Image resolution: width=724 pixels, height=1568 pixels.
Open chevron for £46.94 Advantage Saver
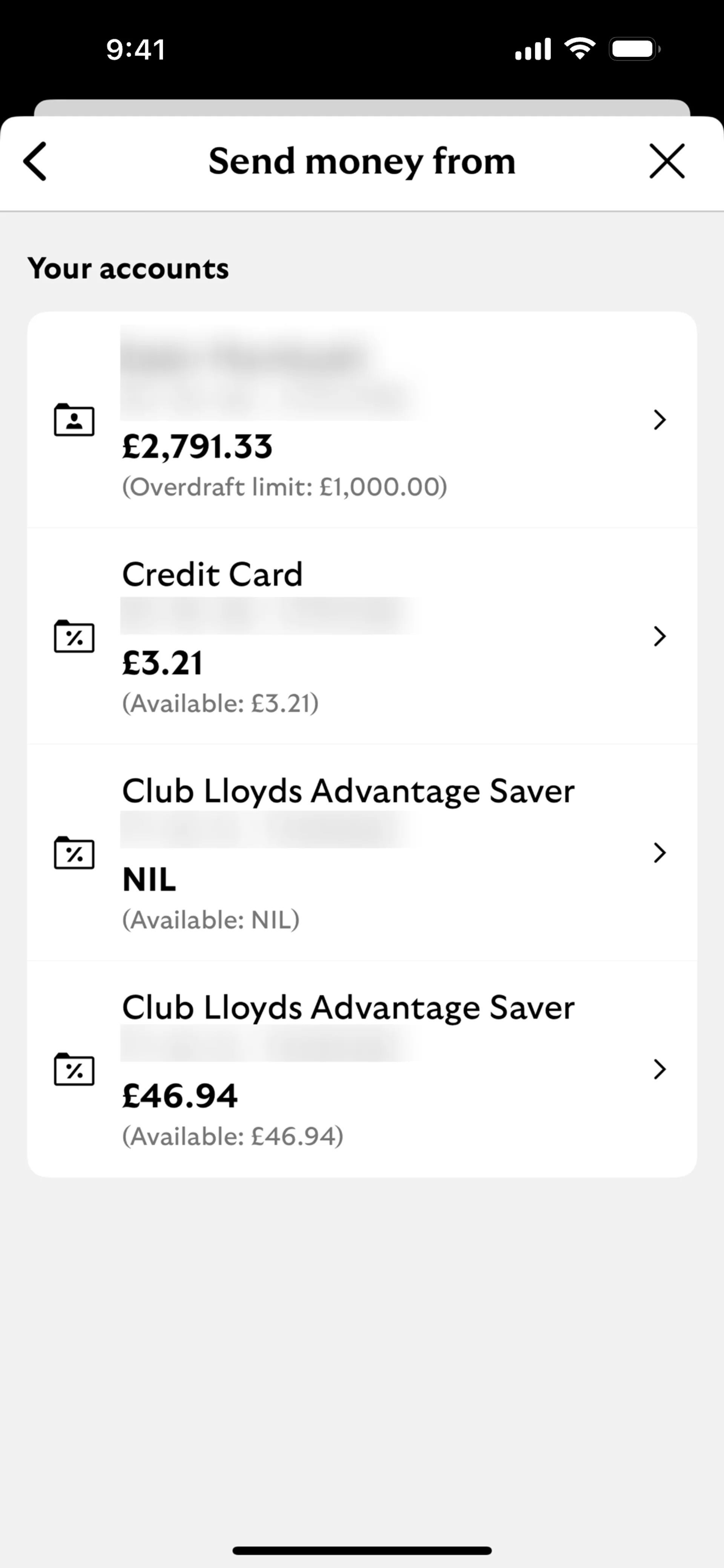(660, 1069)
